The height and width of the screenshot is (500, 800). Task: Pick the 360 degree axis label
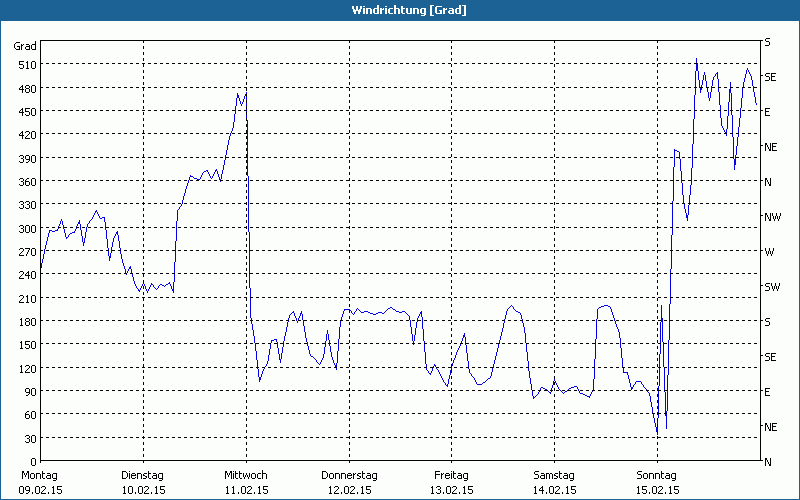coord(28,182)
